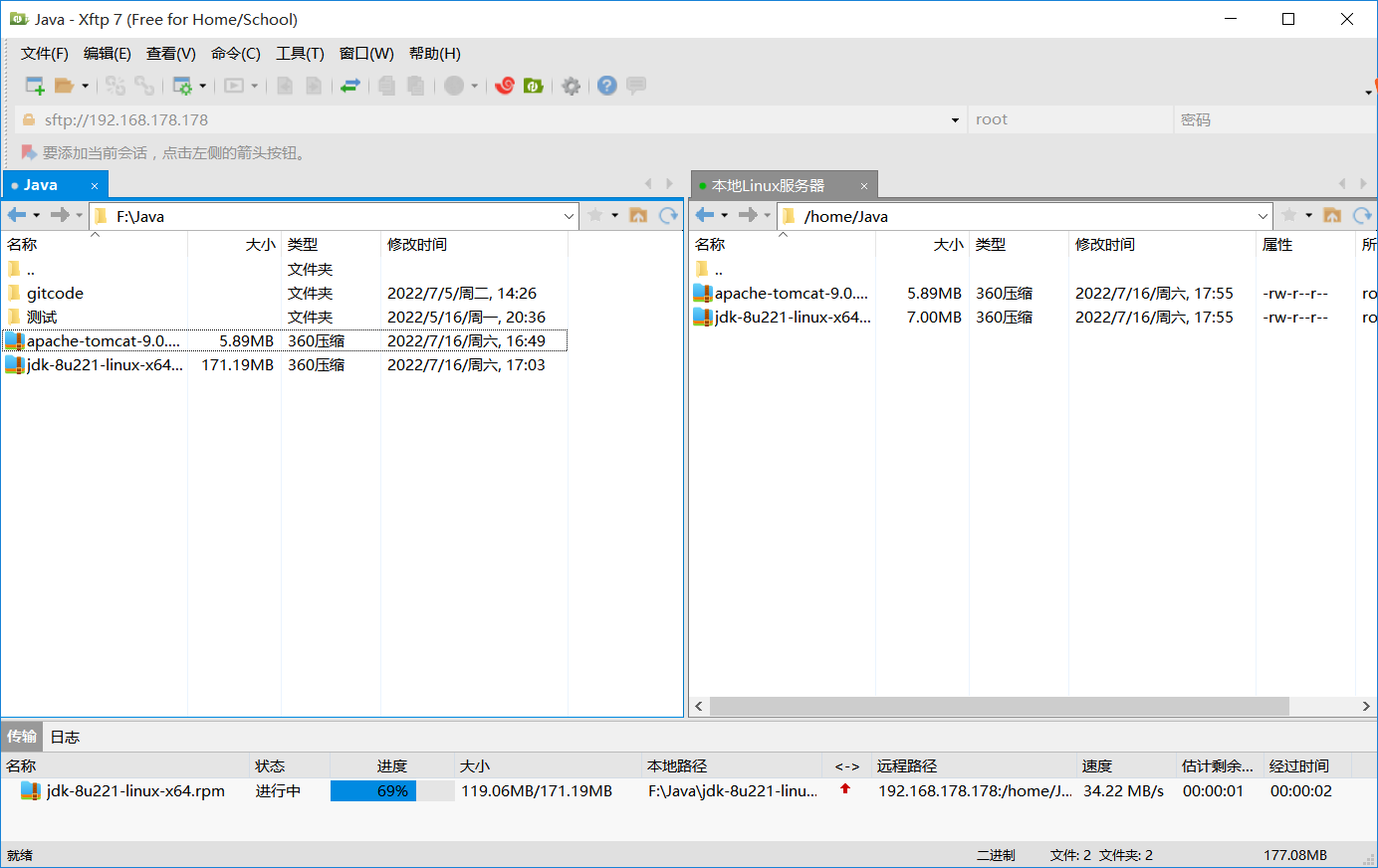Go back in the F:\Java panel

pyautogui.click(x=17, y=215)
